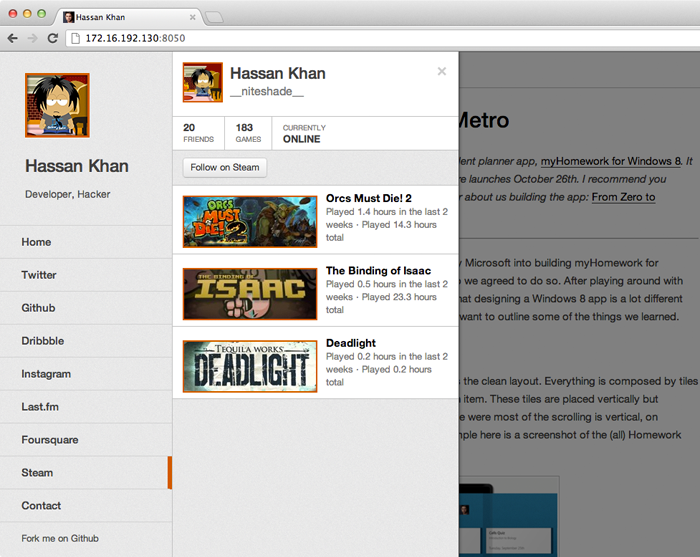Click the Steam panel avatar thumbnail
The width and height of the screenshot is (700, 557).
coord(203,83)
